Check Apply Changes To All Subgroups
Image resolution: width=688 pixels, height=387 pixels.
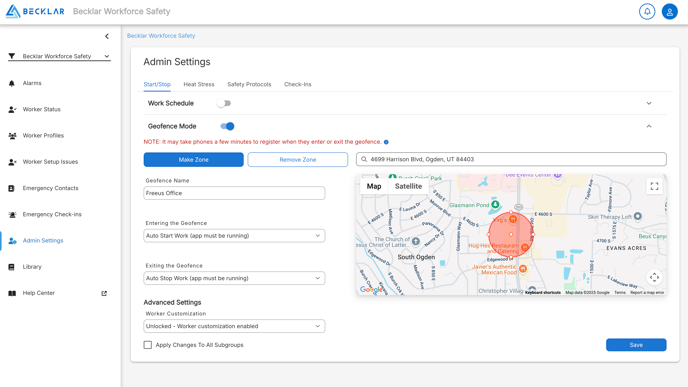(148, 345)
